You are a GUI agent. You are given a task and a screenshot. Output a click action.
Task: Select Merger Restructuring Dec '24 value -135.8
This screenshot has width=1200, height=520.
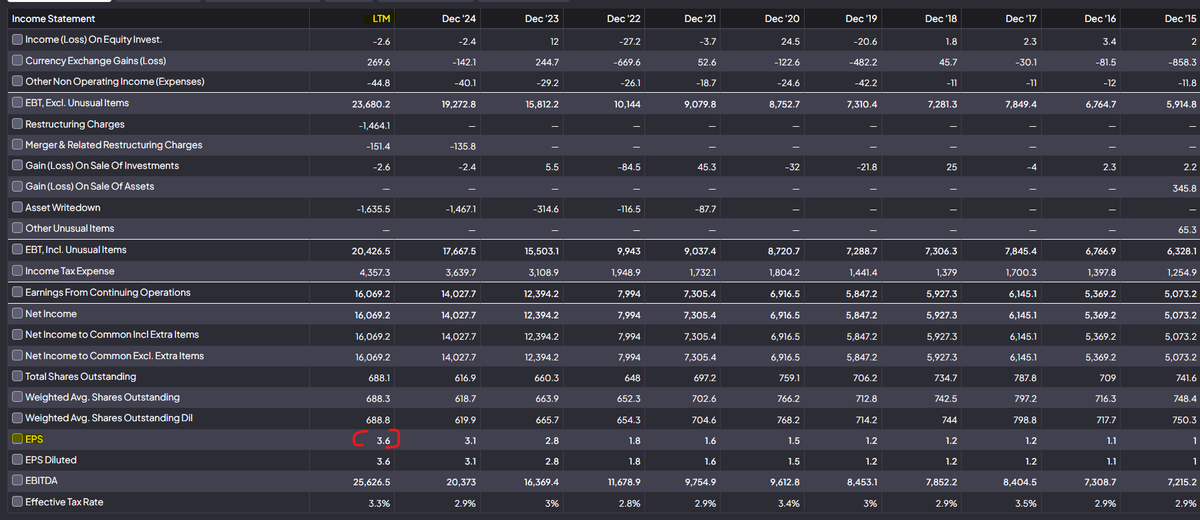tap(463, 146)
